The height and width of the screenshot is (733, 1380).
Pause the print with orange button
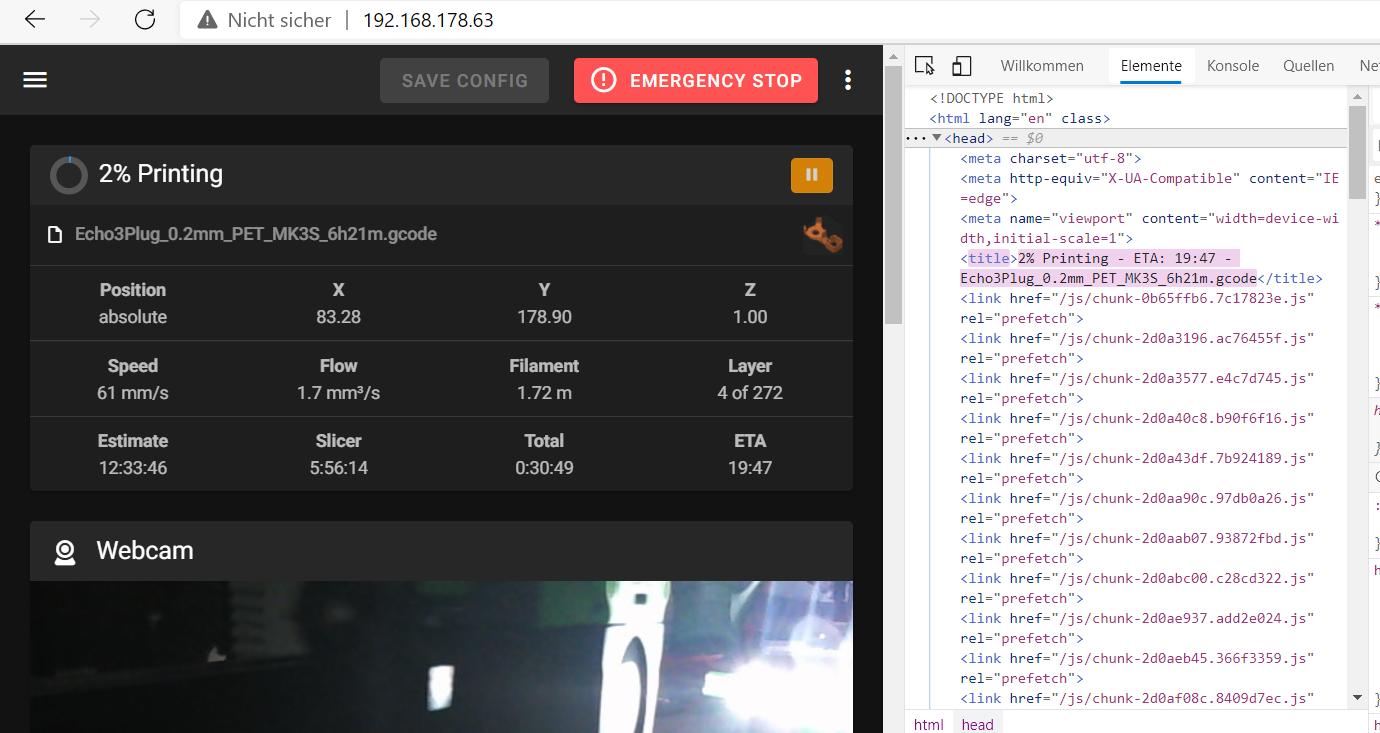click(812, 175)
